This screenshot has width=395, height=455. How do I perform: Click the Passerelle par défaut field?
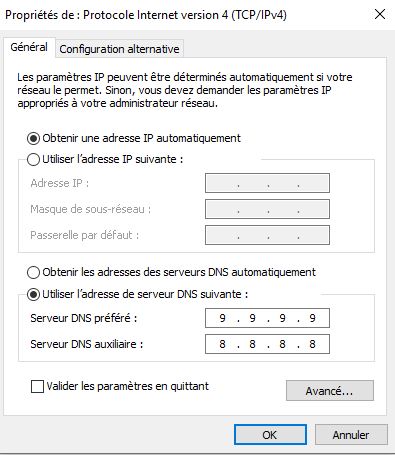coord(267,235)
